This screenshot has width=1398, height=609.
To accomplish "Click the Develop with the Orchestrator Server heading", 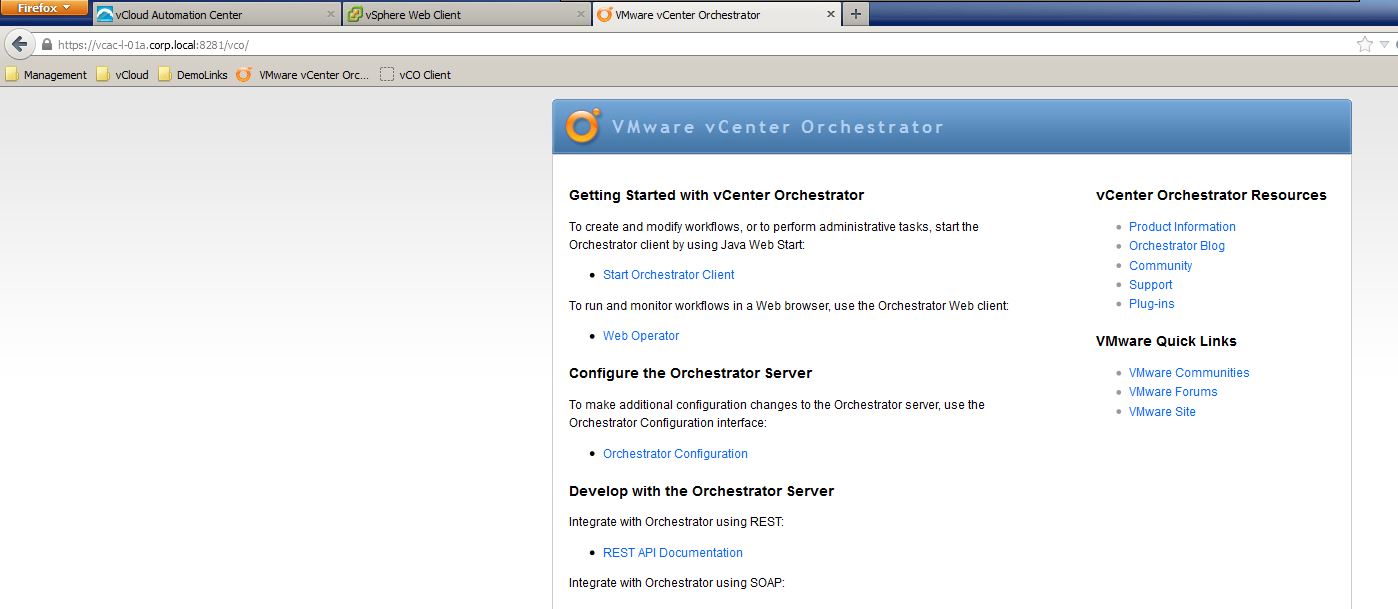I will (701, 491).
